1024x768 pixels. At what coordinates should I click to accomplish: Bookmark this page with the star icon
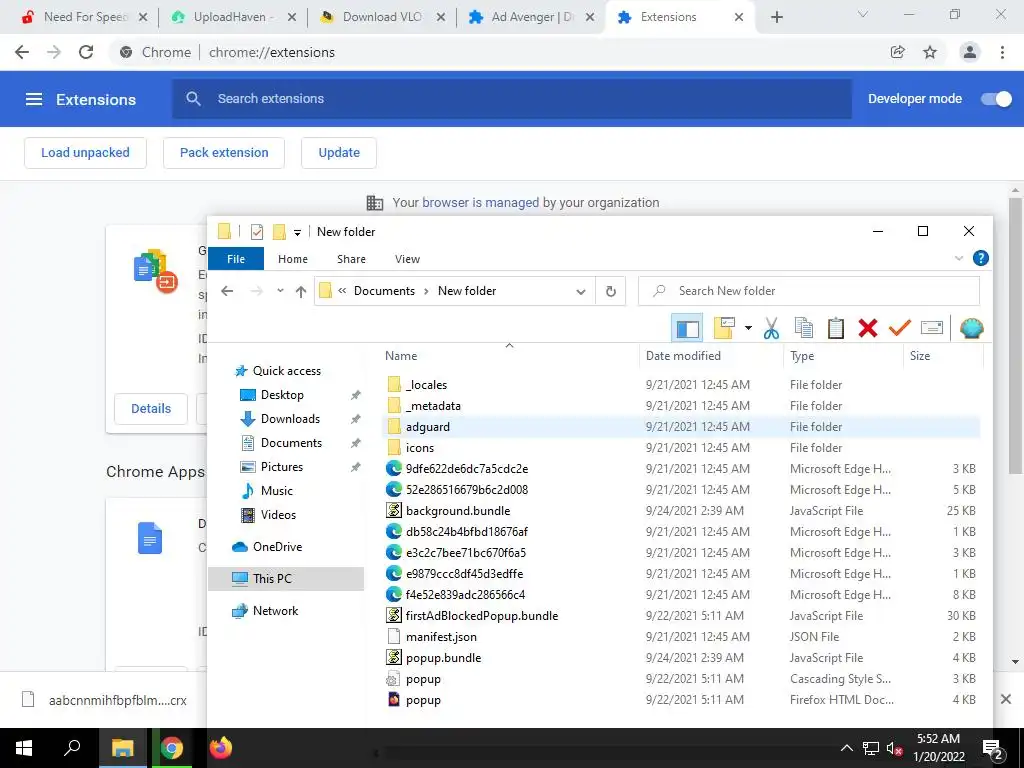[x=930, y=52]
